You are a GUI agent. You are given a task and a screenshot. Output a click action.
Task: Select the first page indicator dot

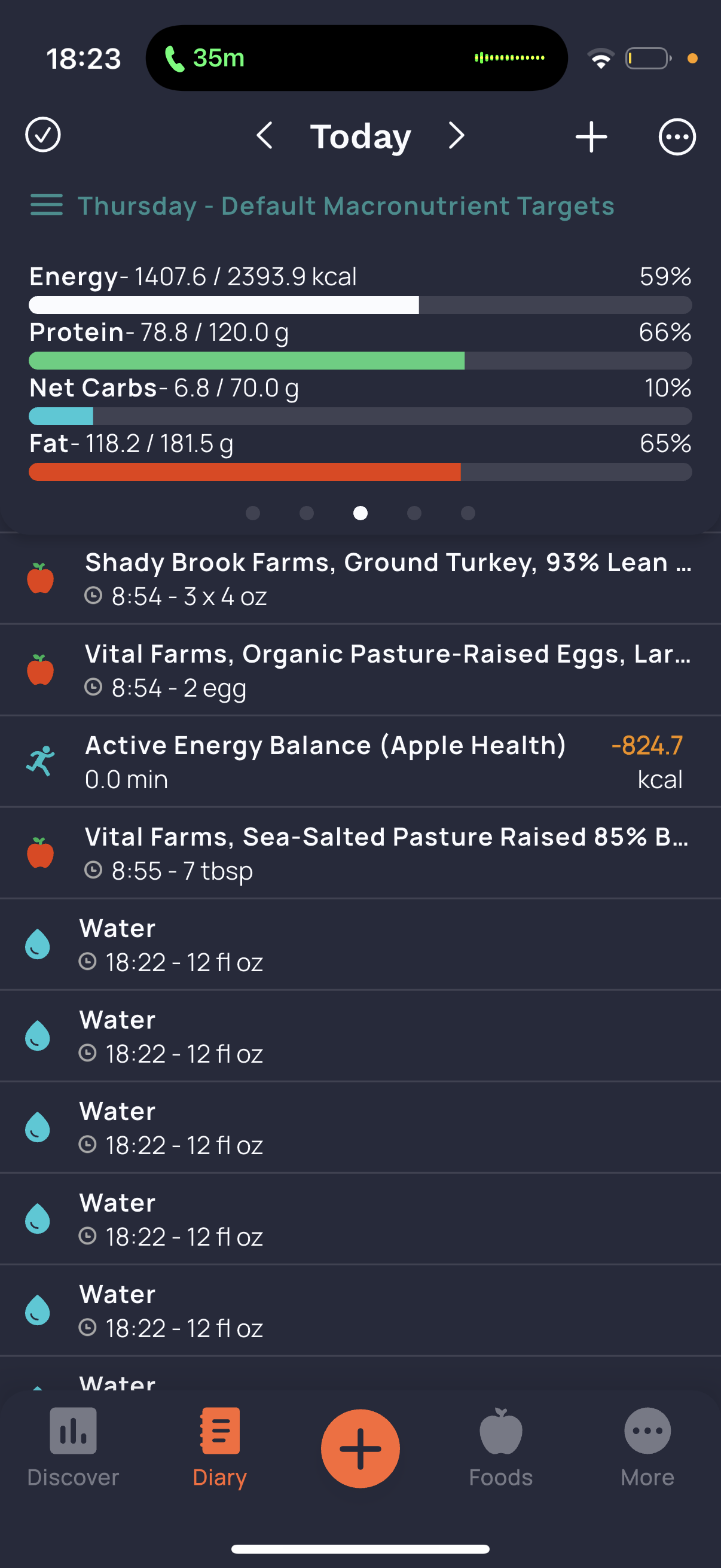[x=252, y=513]
